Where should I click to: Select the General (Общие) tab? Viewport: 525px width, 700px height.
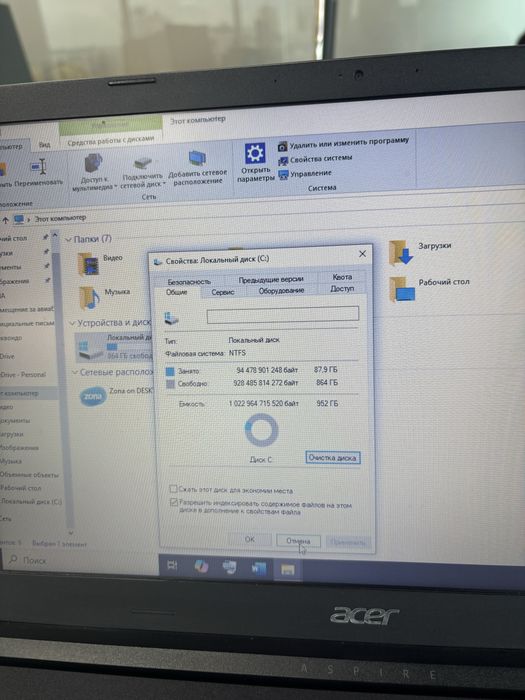point(176,292)
